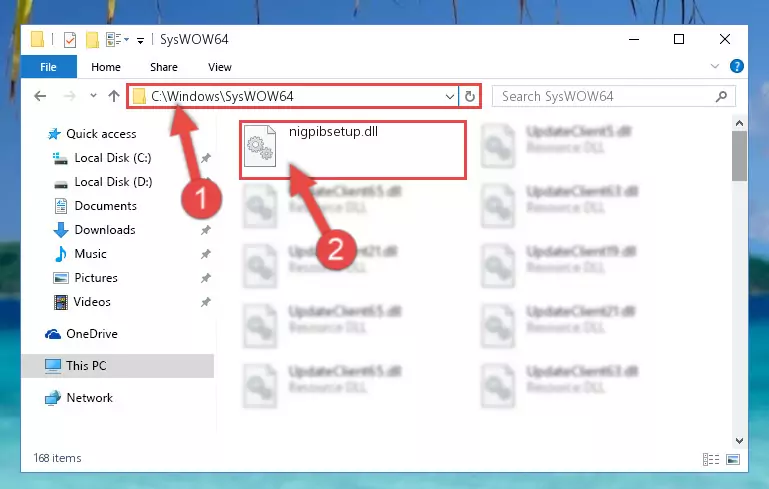Go back with the left arrow
The image size is (769, 489).
40,96
